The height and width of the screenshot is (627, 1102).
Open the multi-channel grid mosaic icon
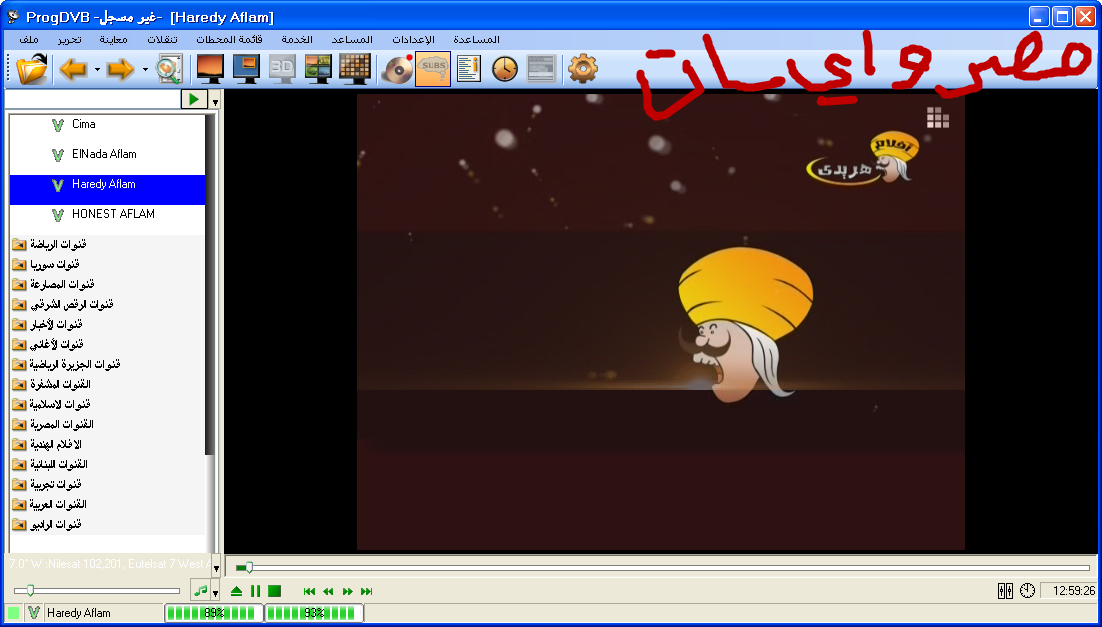coord(354,69)
